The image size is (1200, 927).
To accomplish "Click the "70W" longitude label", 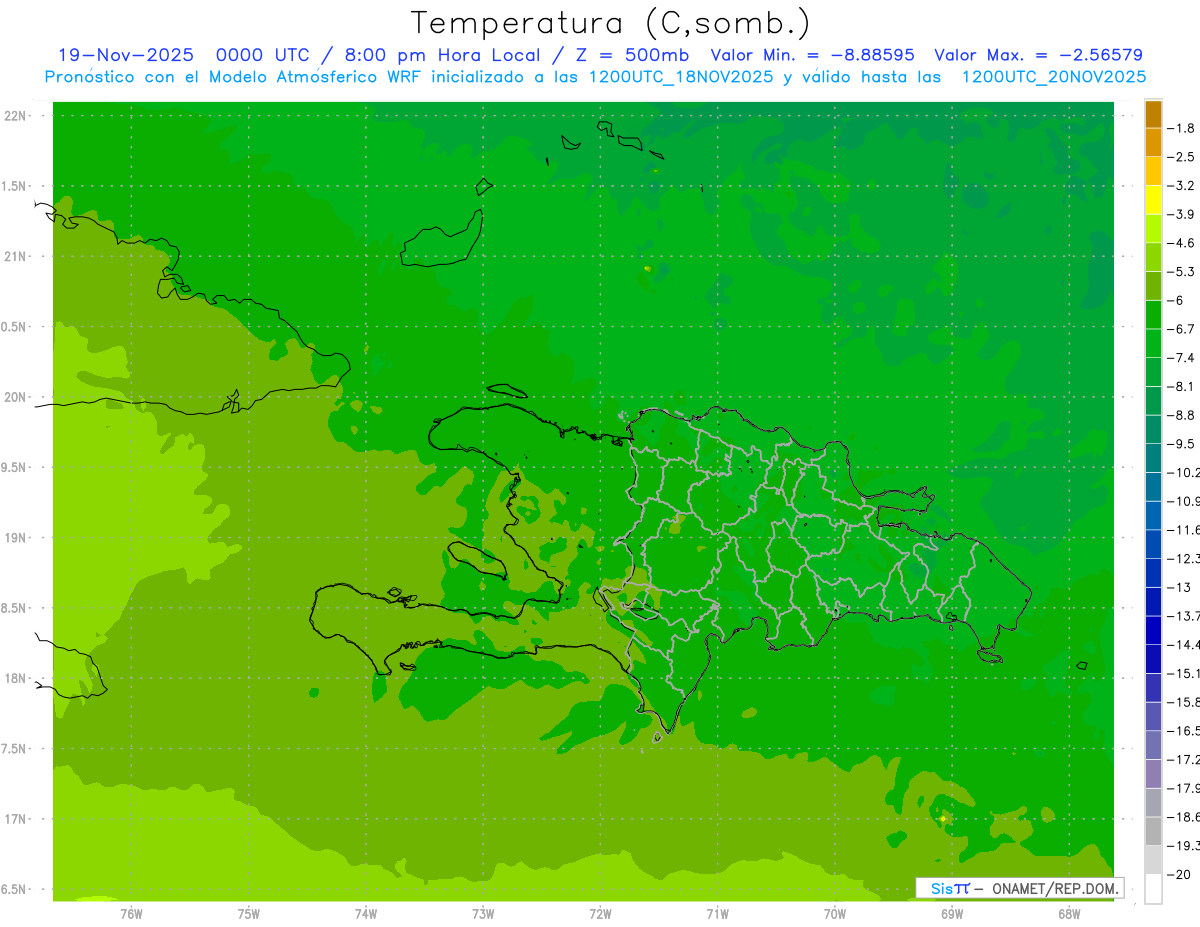I will pos(835,912).
